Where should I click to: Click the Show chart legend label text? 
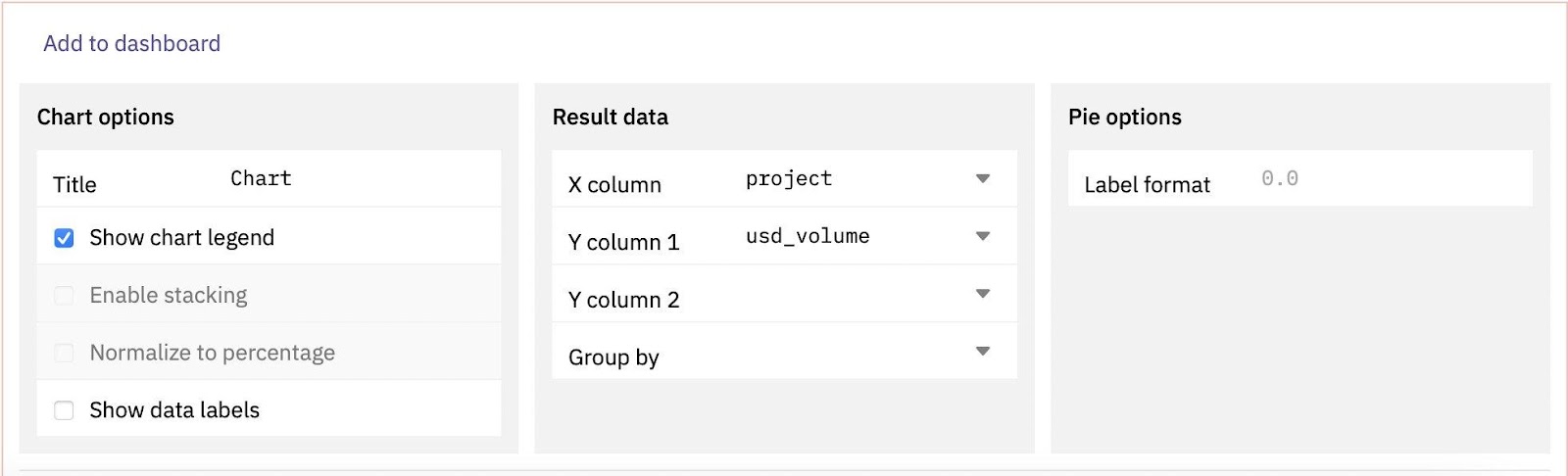[181, 238]
